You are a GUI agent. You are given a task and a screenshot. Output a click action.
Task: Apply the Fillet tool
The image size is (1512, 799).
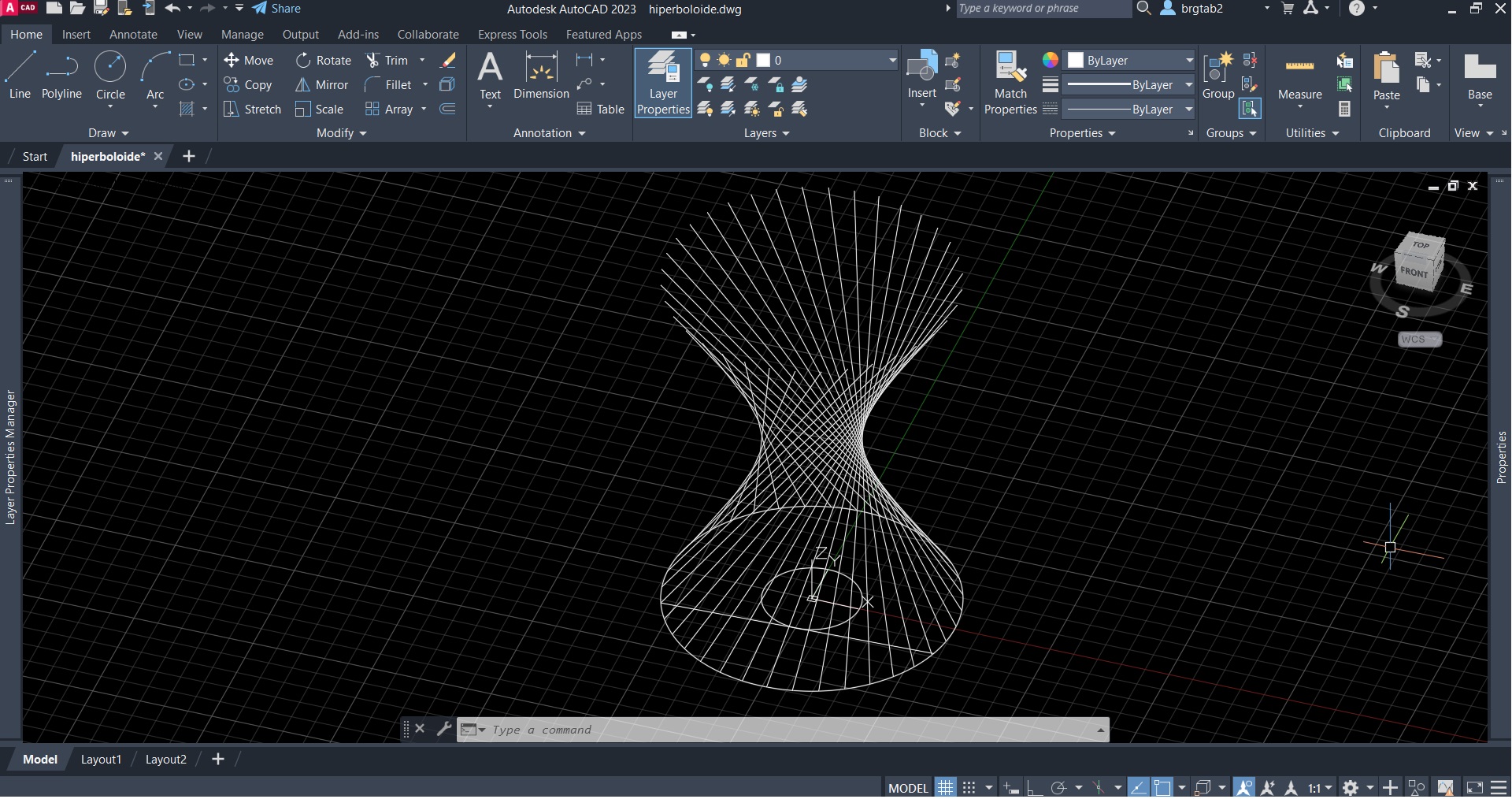tap(388, 85)
